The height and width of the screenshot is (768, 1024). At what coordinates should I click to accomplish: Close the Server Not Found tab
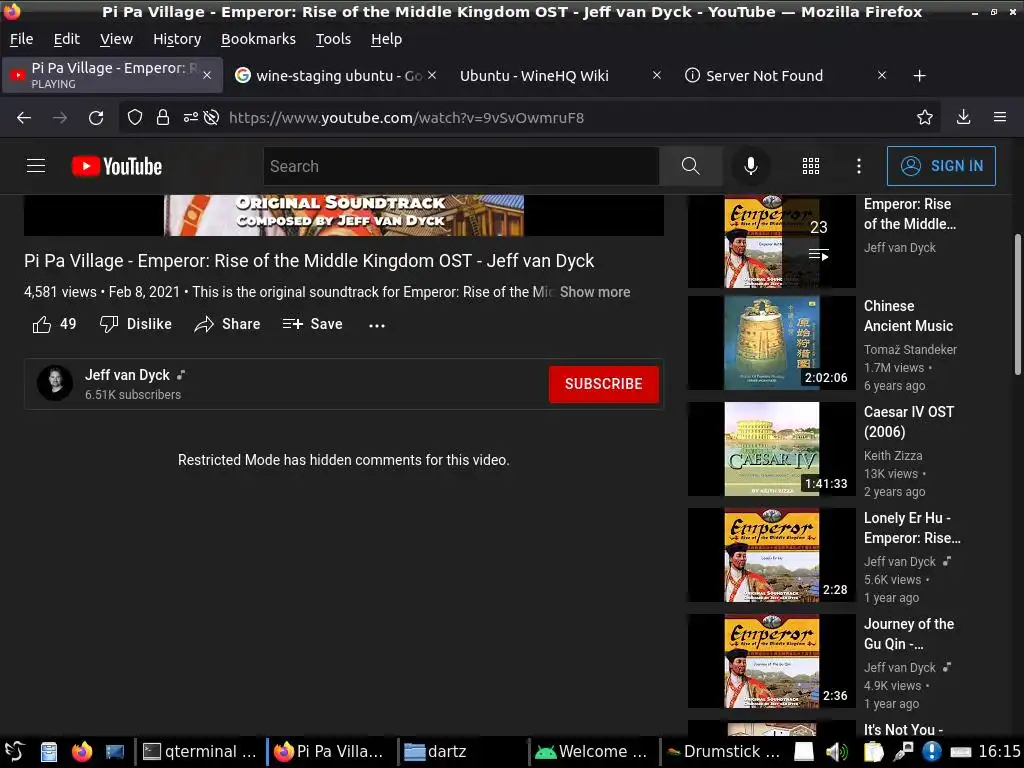pos(882,76)
